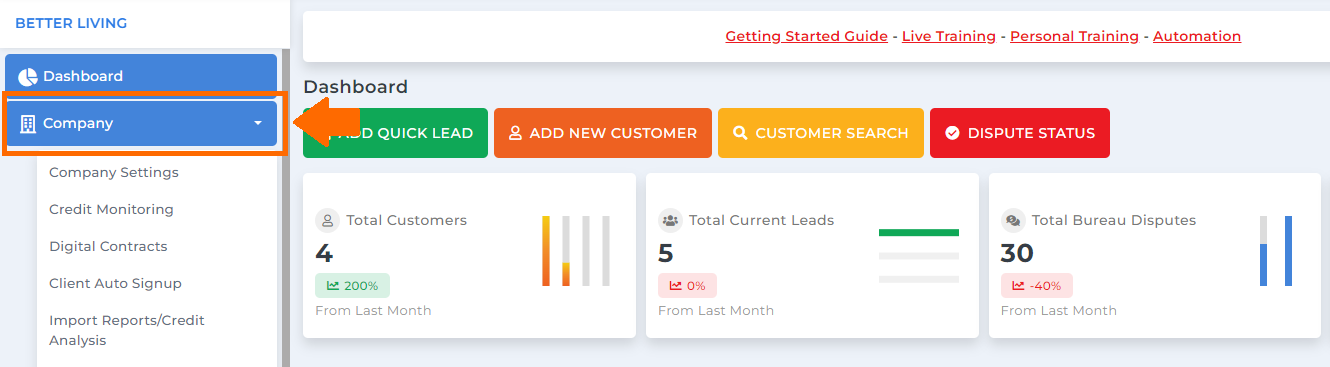1330x367 pixels.
Task: Click the Dashboard pie chart icon
Action: coord(28,77)
